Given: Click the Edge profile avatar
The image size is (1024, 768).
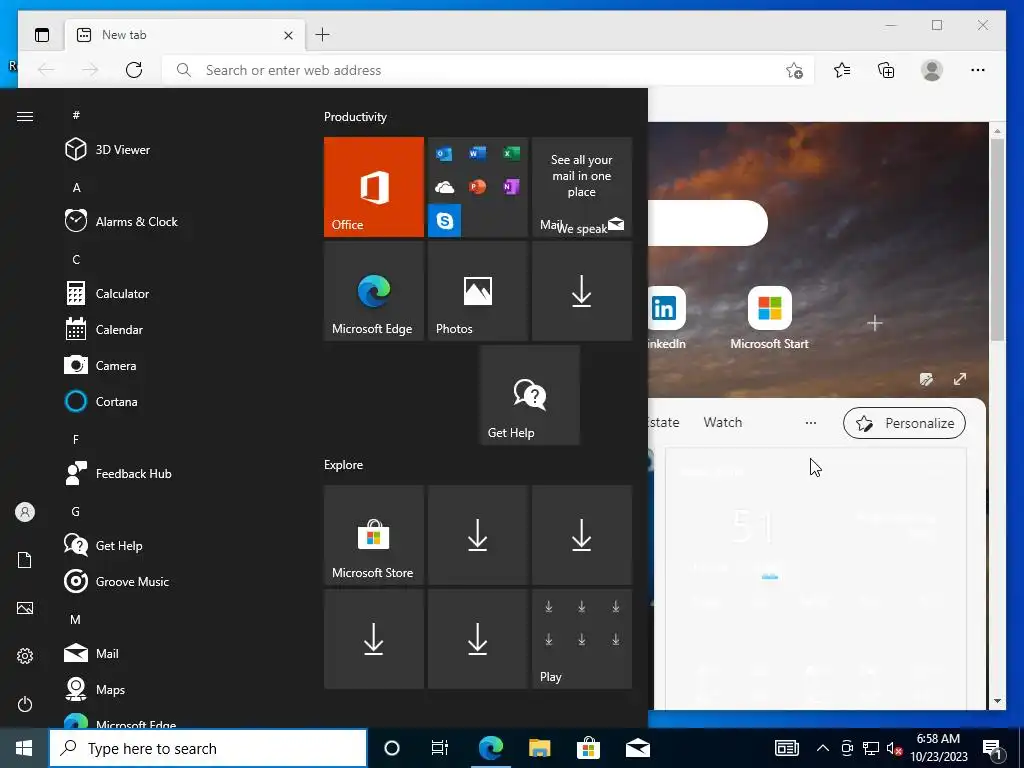Looking at the screenshot, I should click(932, 70).
